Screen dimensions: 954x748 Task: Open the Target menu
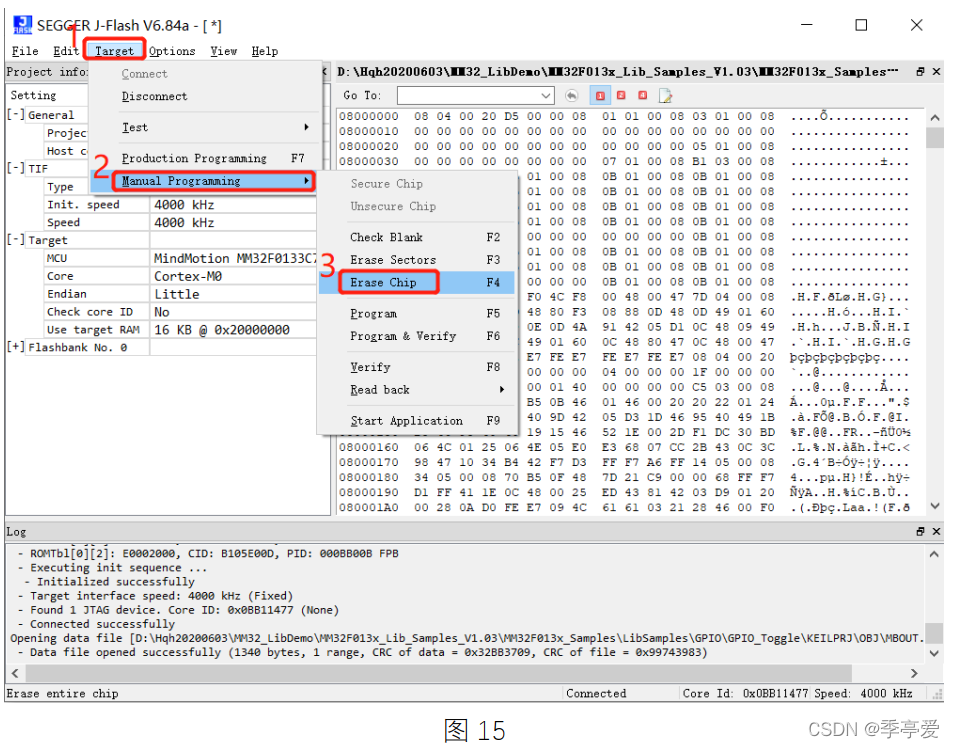[114, 51]
